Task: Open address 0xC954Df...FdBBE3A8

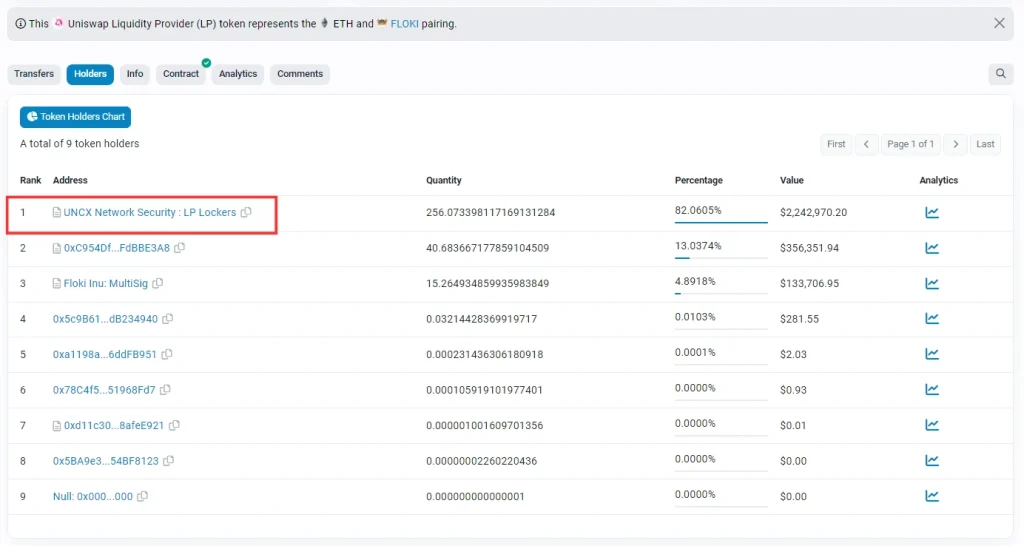Action: (116, 248)
